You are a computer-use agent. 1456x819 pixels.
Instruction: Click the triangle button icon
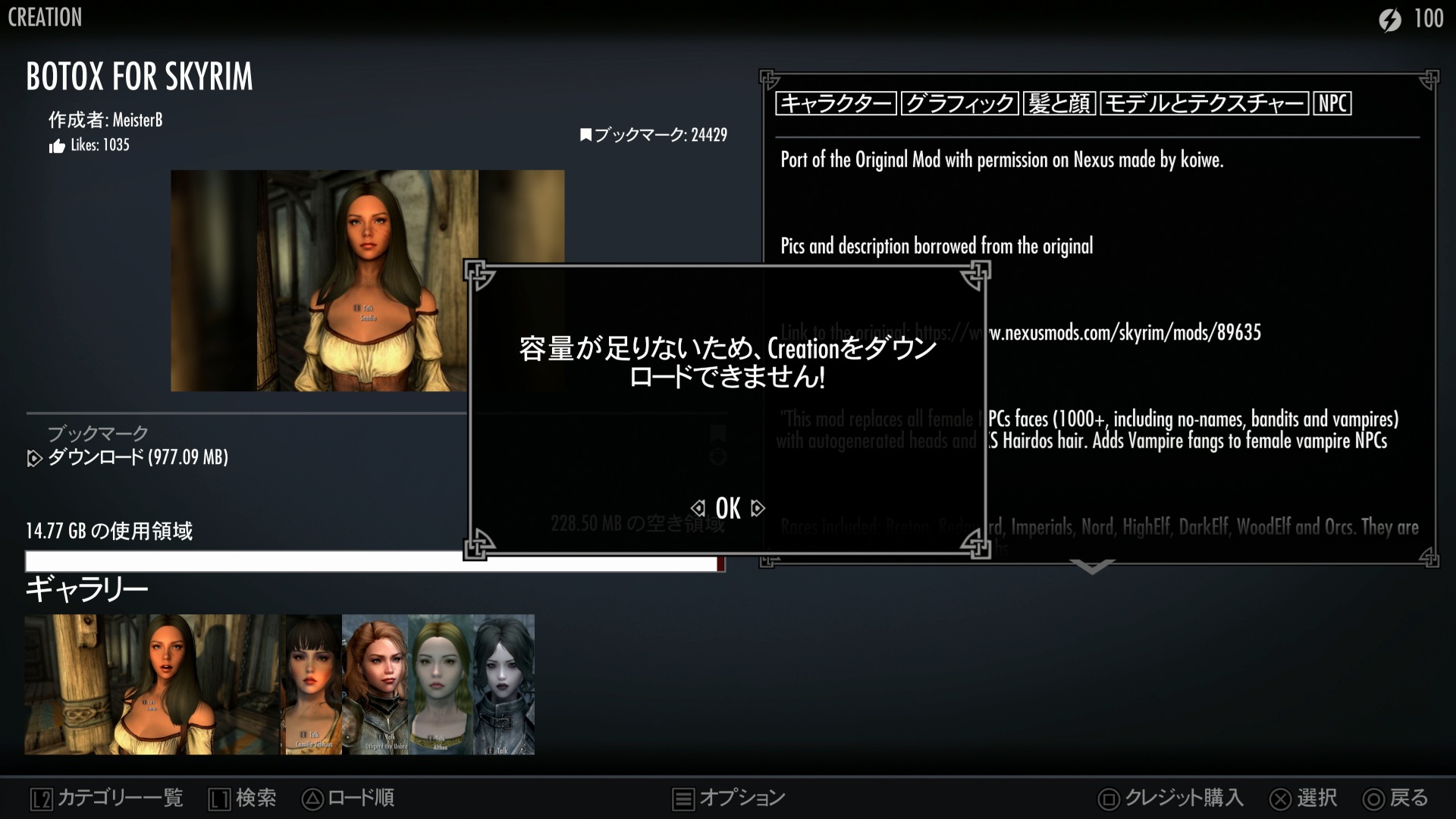click(x=312, y=799)
